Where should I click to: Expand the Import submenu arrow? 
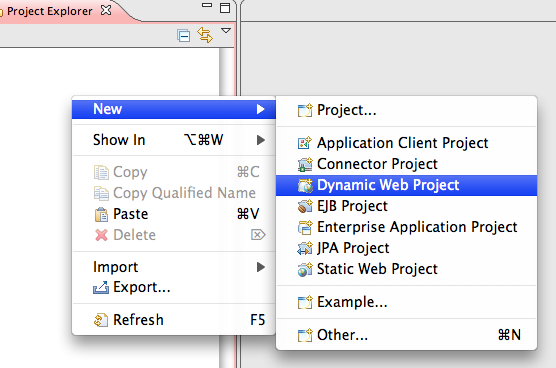[x=261, y=267]
